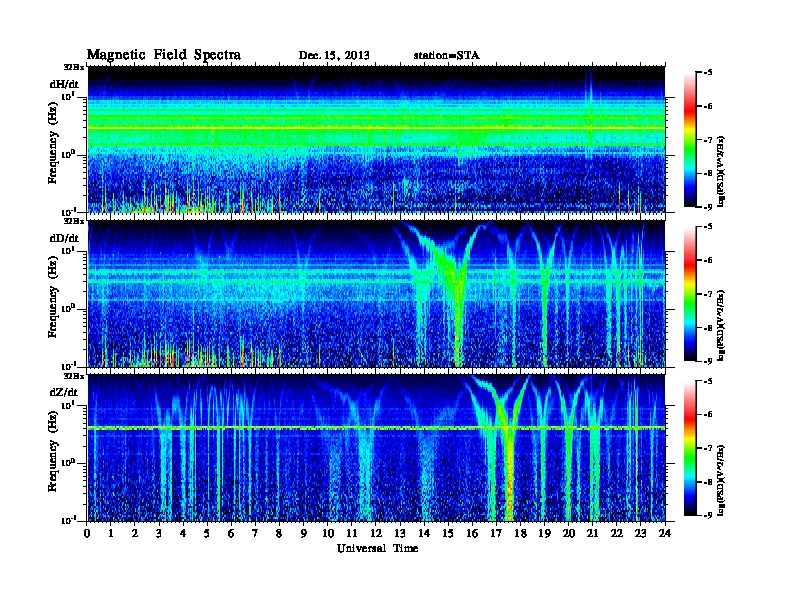The width and height of the screenshot is (792, 612).
Task: Click hour tick label "21" on time axis
Action: click(592, 534)
